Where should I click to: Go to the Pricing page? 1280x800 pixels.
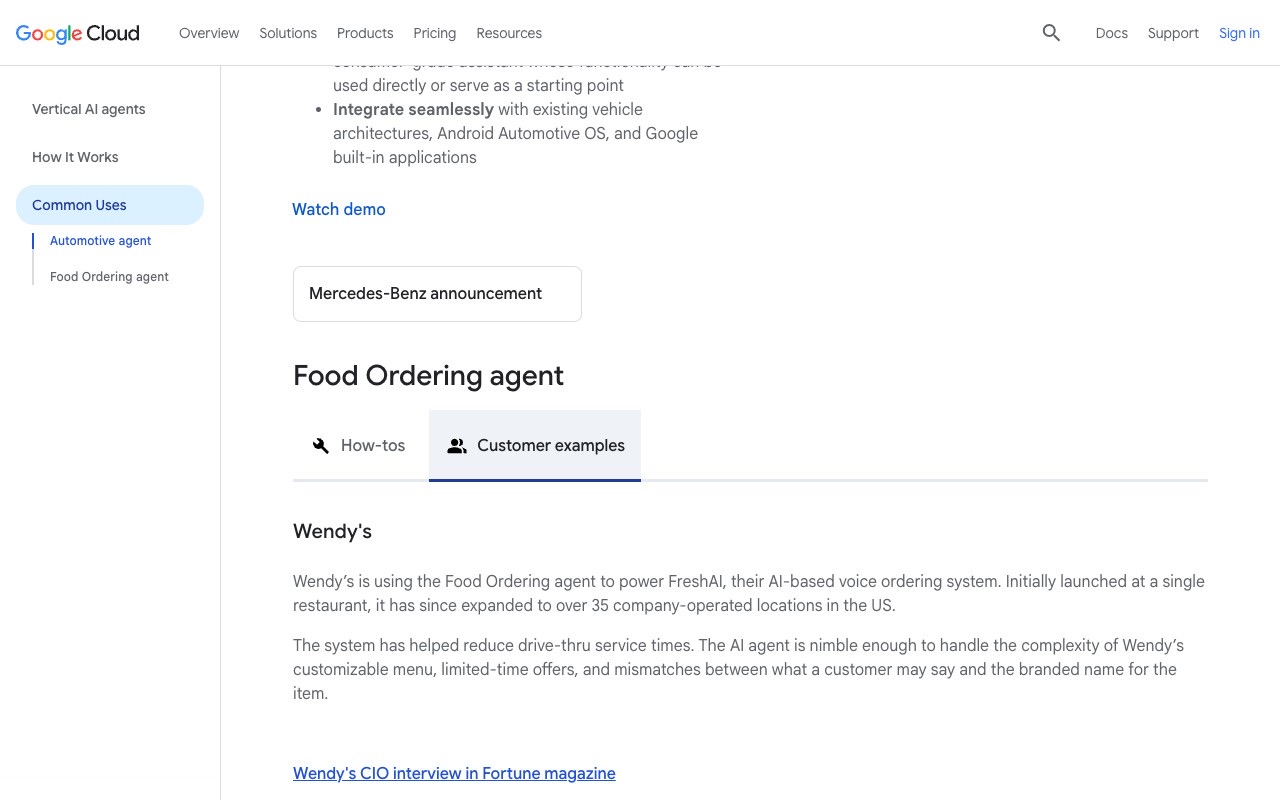[435, 33]
